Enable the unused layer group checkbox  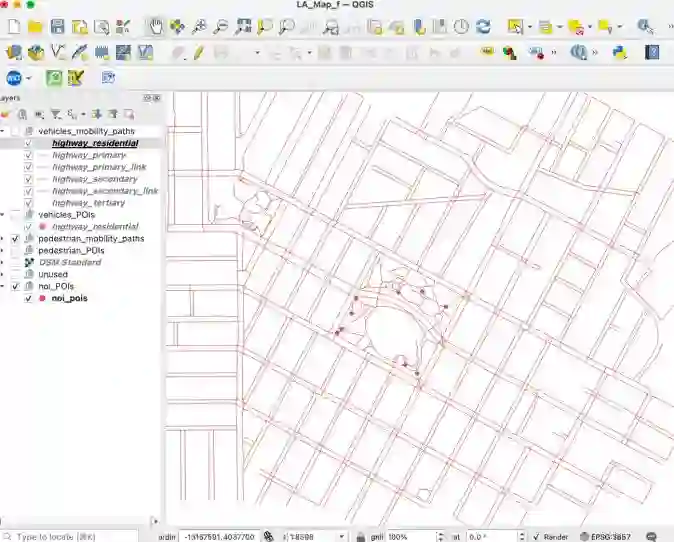coord(15,274)
